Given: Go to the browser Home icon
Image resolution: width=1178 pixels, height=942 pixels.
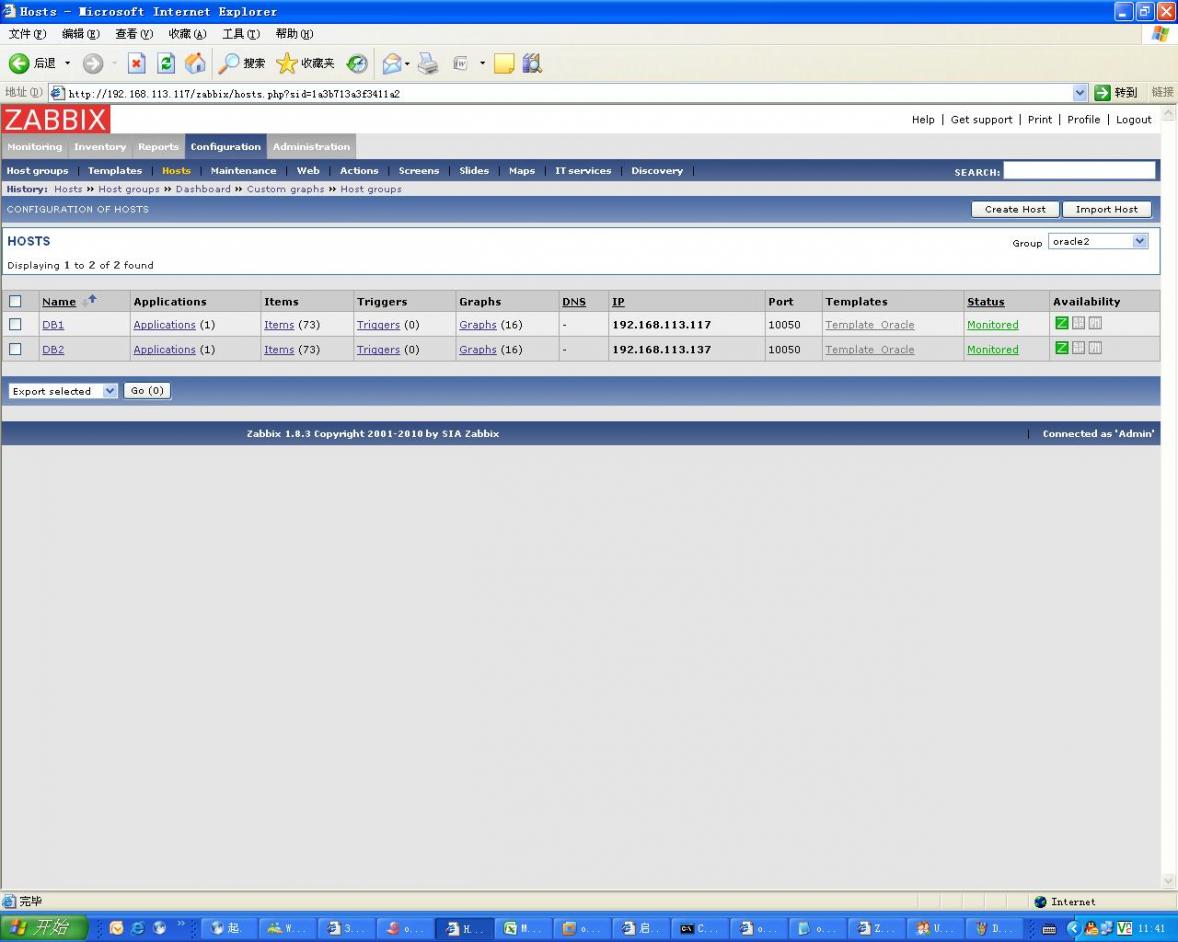Looking at the screenshot, I should (x=195, y=63).
